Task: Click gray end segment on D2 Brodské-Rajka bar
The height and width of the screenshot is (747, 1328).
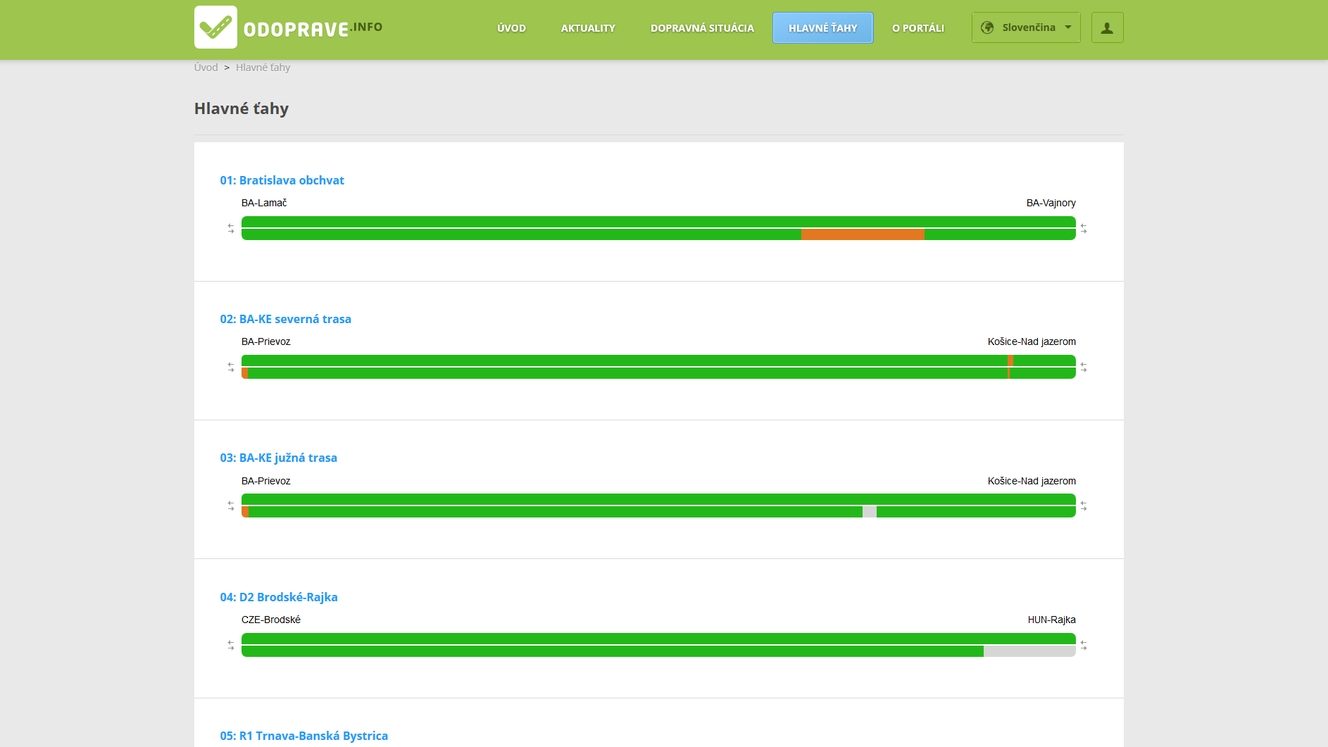Action: [1030, 651]
